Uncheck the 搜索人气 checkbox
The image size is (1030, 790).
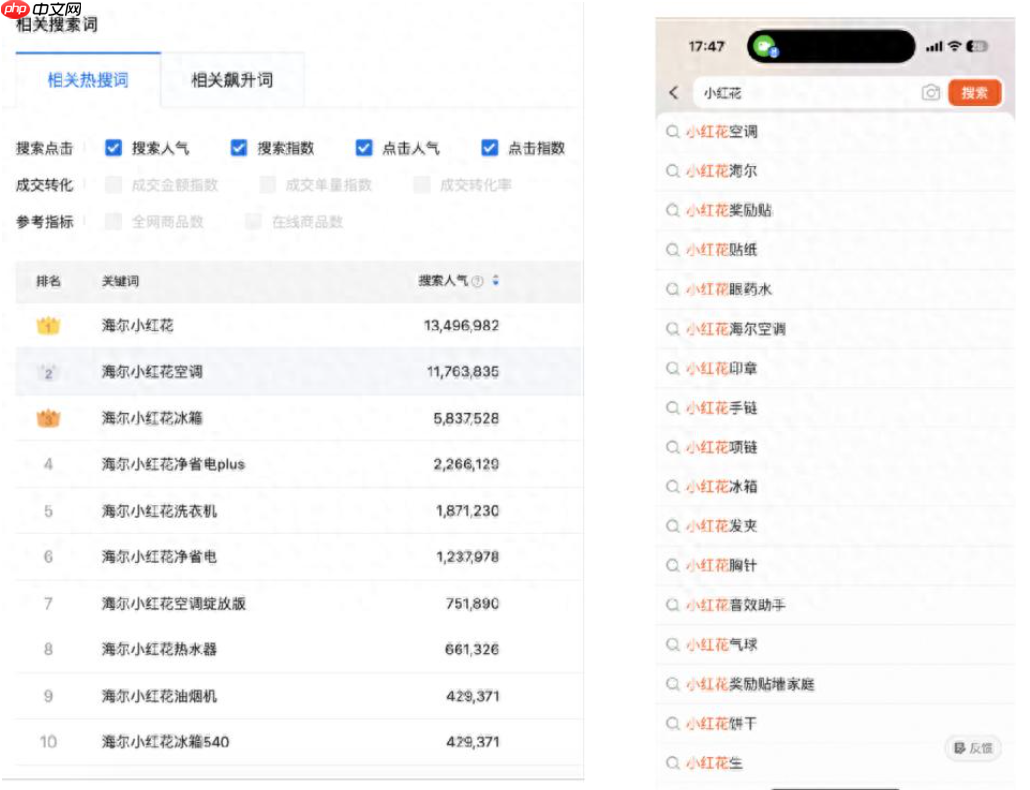click(113, 147)
